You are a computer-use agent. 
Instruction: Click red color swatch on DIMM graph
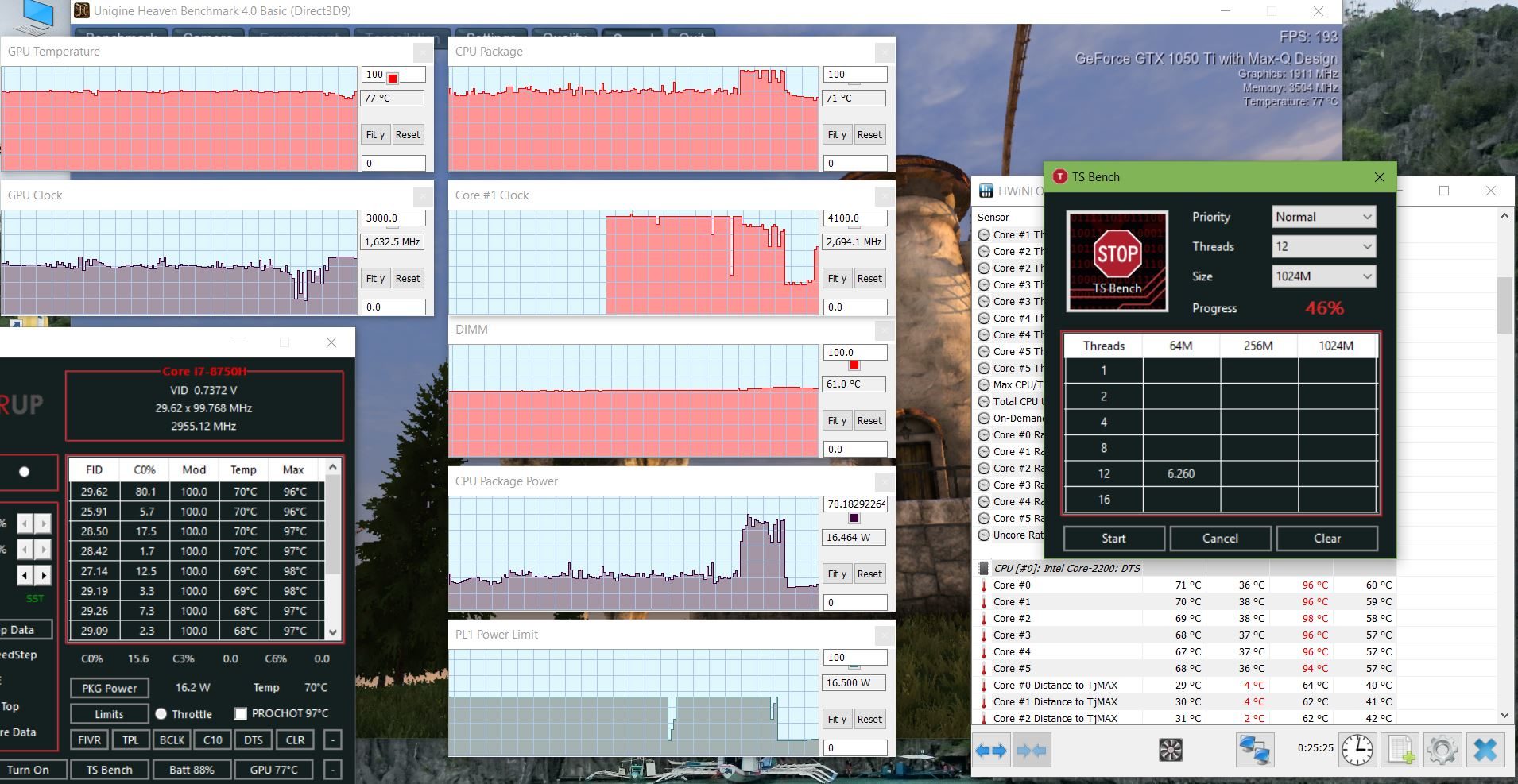(x=854, y=365)
